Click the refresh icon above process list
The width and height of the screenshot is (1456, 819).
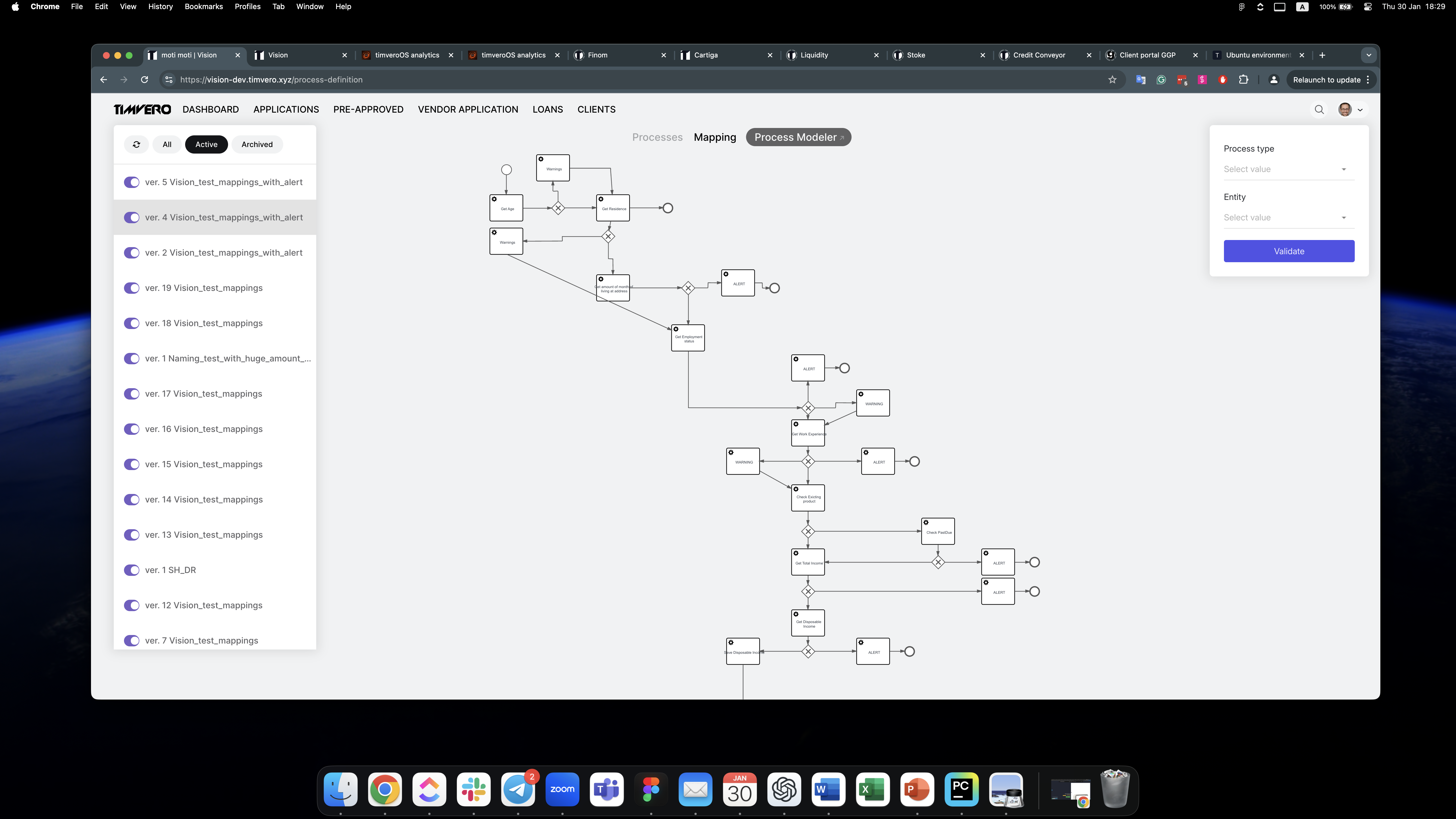pos(136,144)
